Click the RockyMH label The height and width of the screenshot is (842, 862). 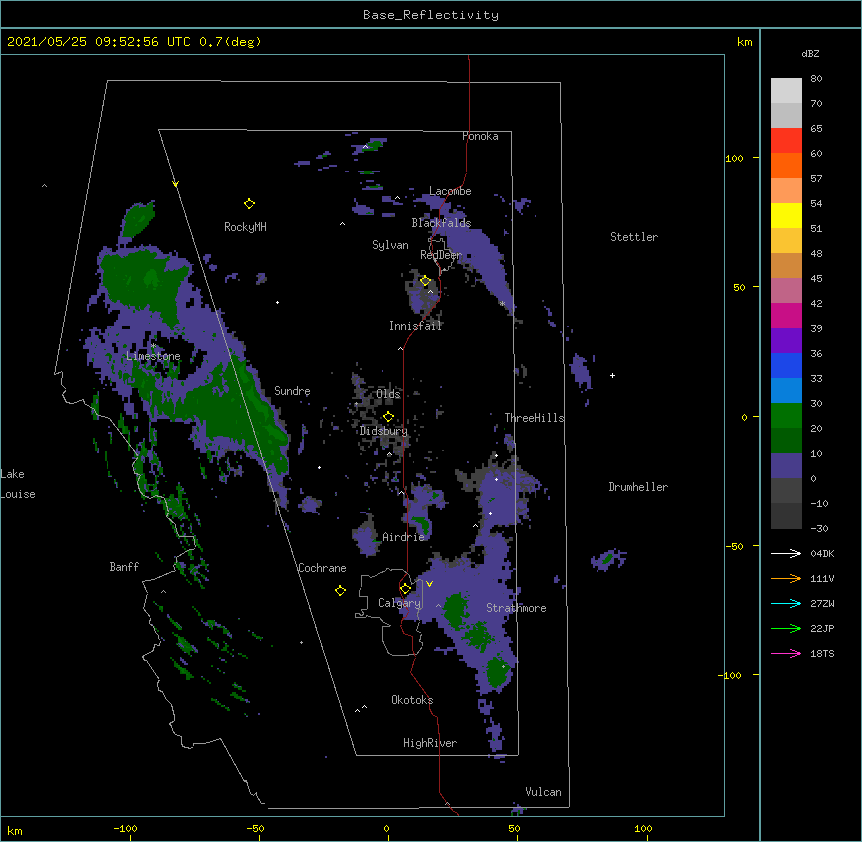click(245, 227)
